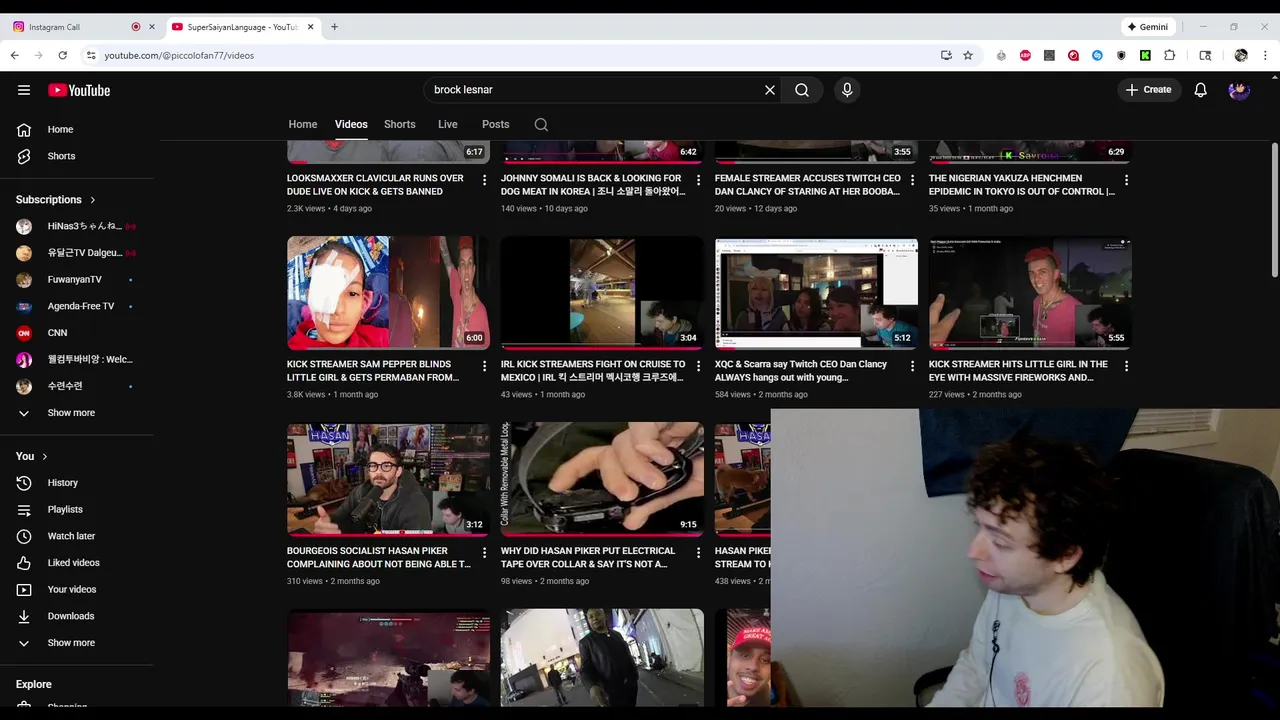
Task: Open options for Nigerian Yakuza Henchmen video
Action: [x=1126, y=180]
